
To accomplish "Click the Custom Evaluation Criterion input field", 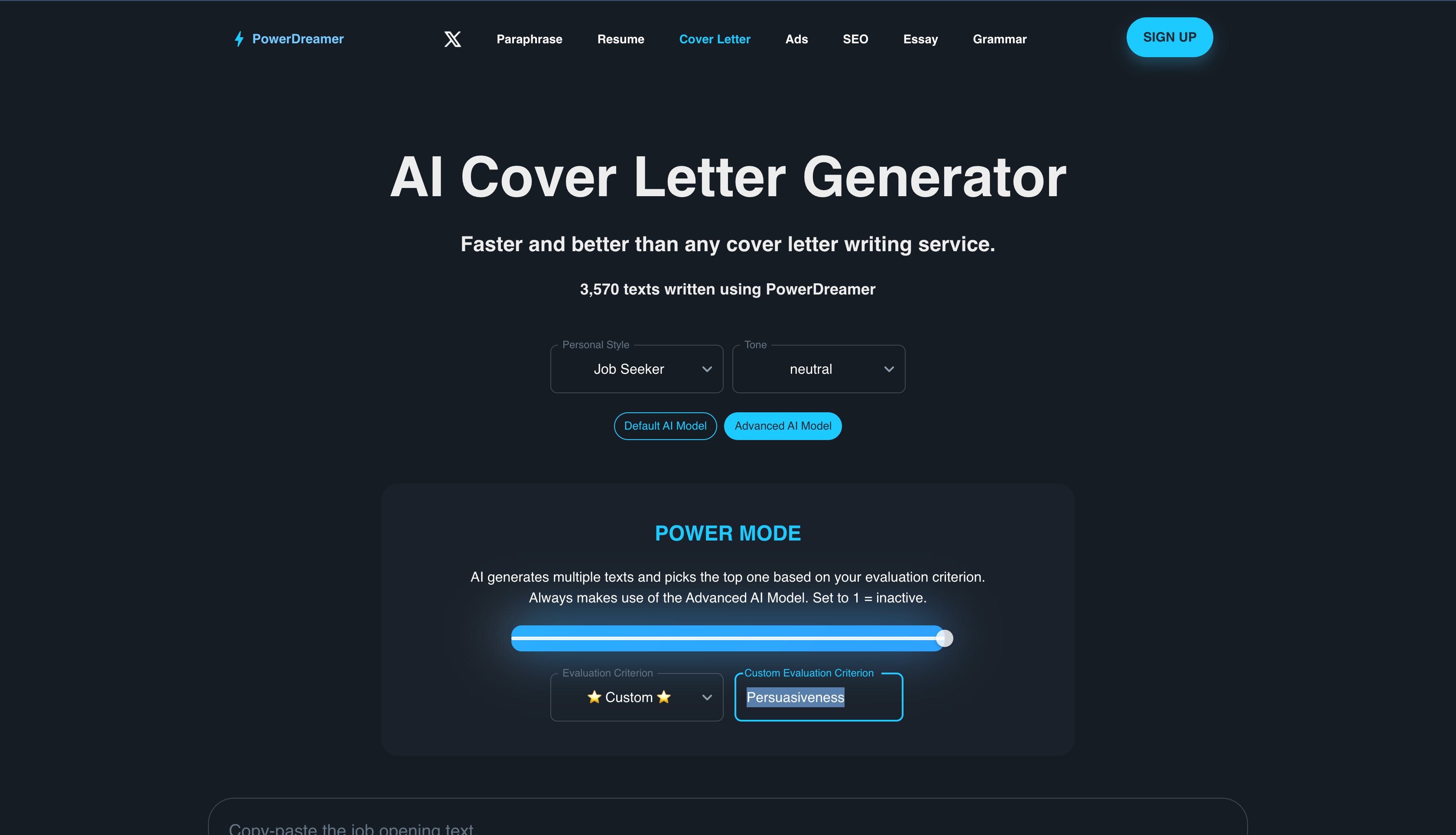I will click(818, 697).
